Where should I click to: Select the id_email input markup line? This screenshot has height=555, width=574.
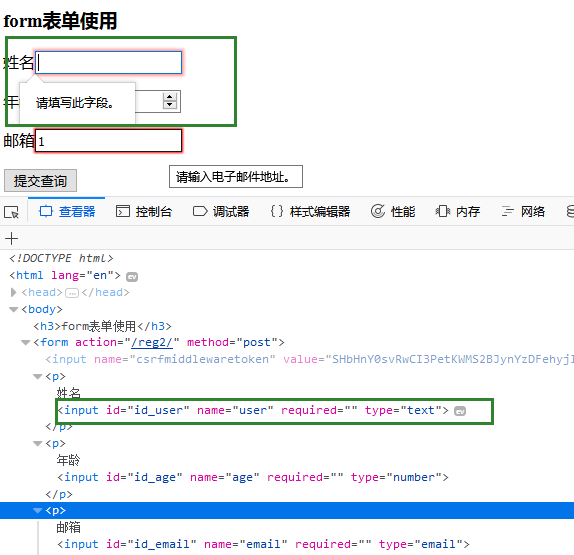pos(263,544)
